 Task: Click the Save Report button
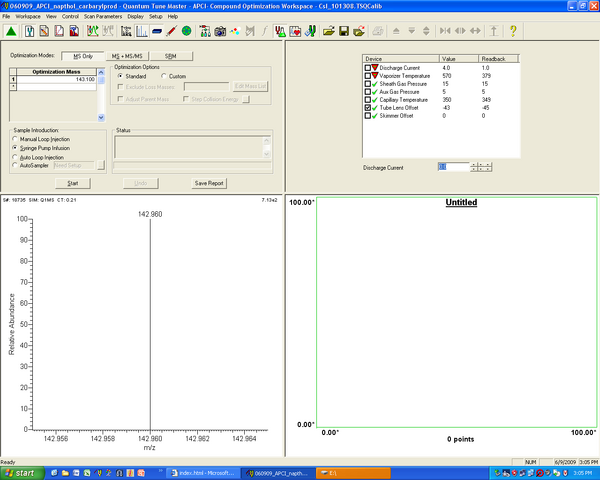209,183
